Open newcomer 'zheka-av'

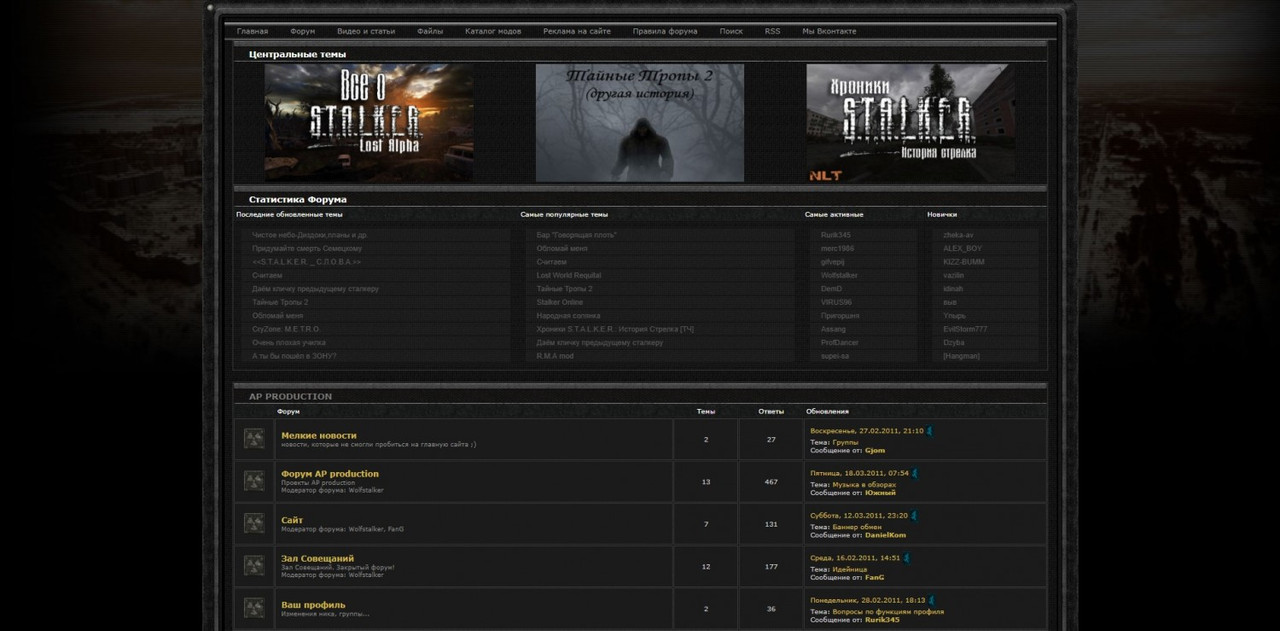(x=958, y=235)
